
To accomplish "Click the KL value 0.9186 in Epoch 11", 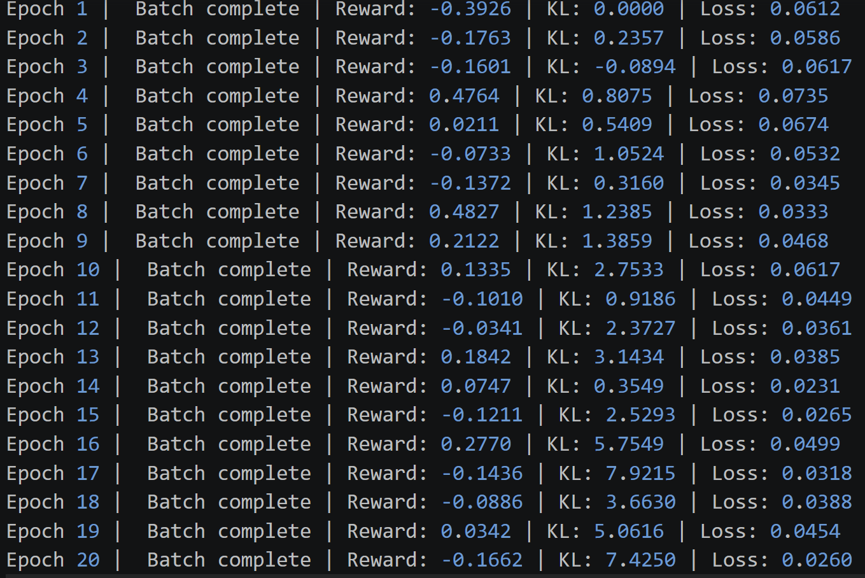I will click(x=640, y=299).
